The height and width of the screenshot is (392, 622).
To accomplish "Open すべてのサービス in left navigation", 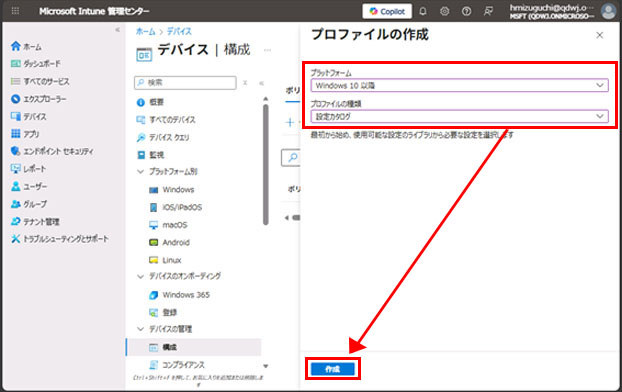I will click(x=40, y=81).
